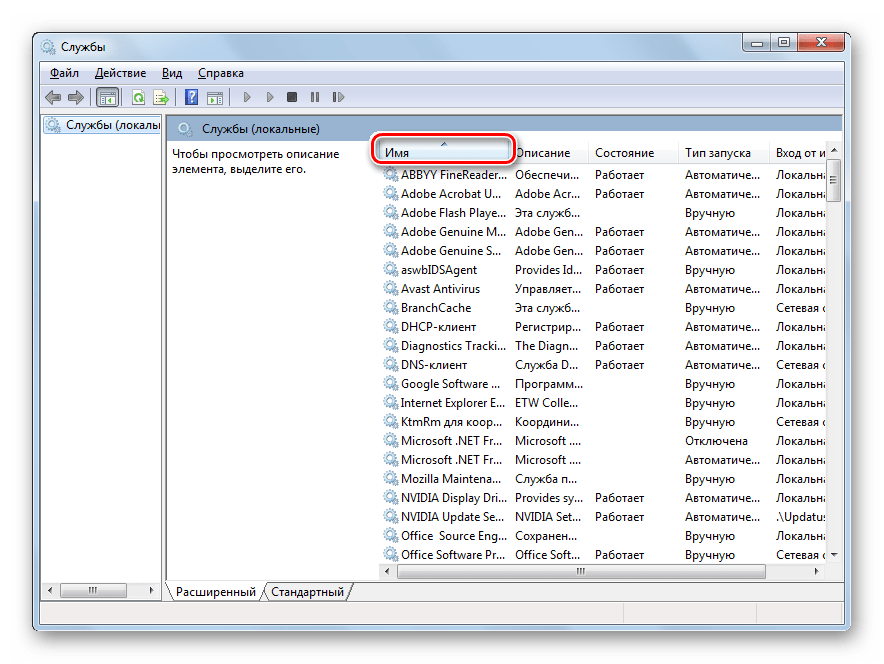Switch to the Стандартный tab
Viewport: 884px width, 664px height.
307,592
